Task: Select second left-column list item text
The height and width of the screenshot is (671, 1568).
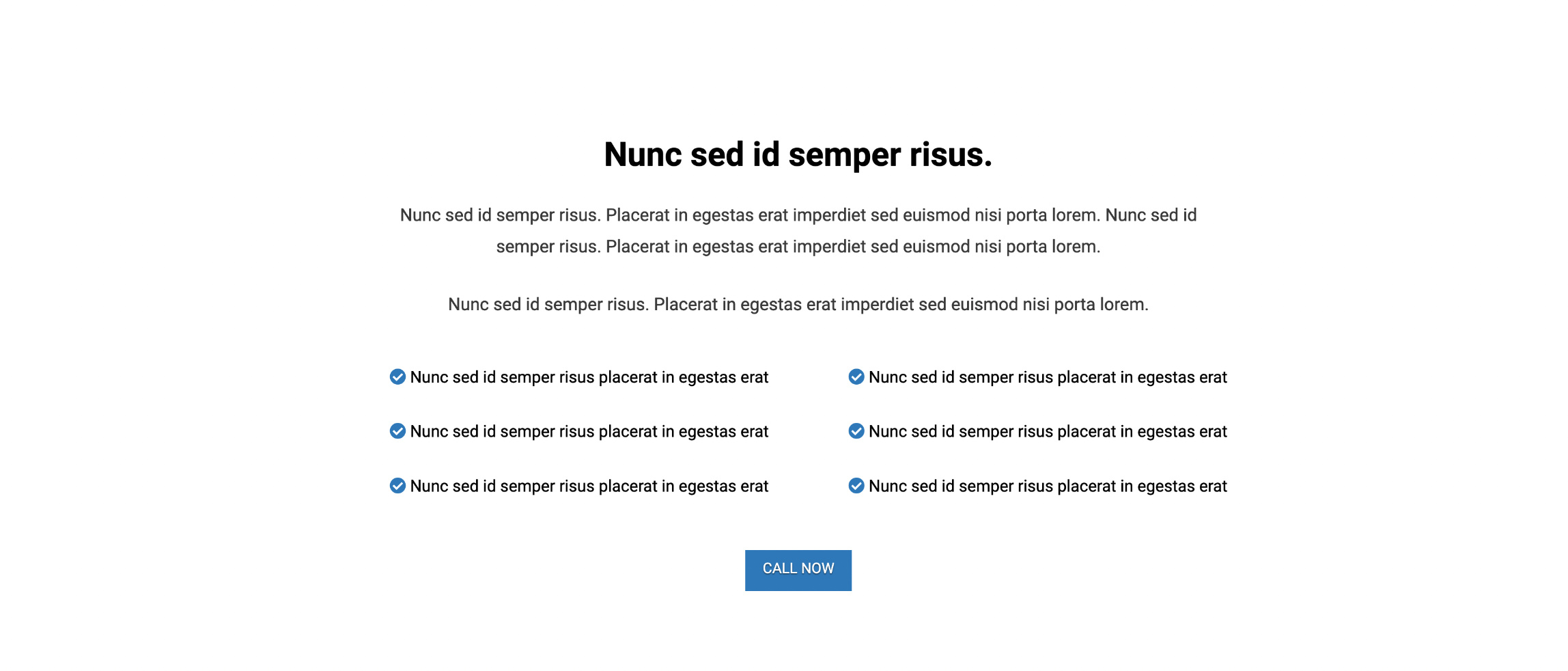Action: 589,432
